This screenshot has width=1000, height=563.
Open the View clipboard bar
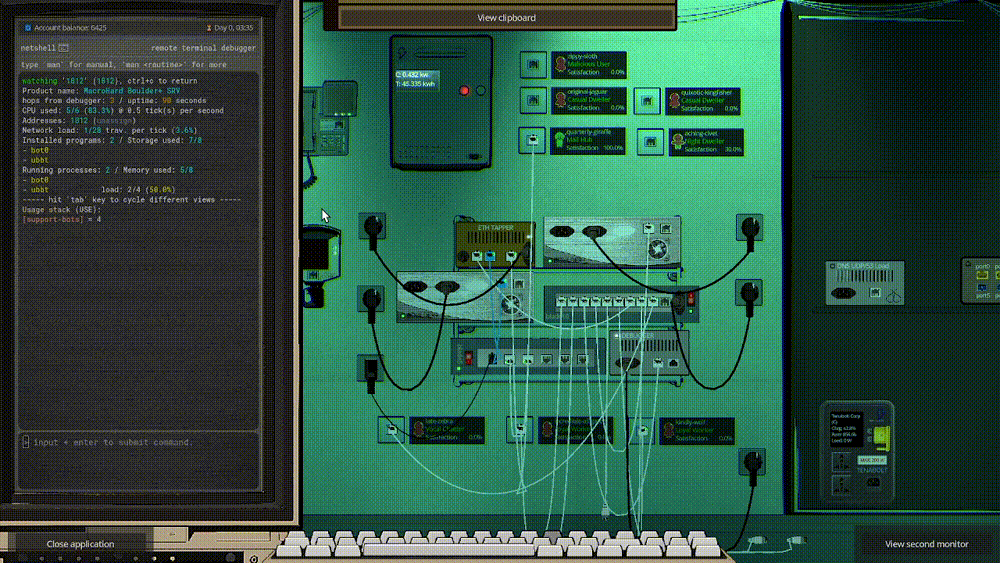[x=506, y=18]
